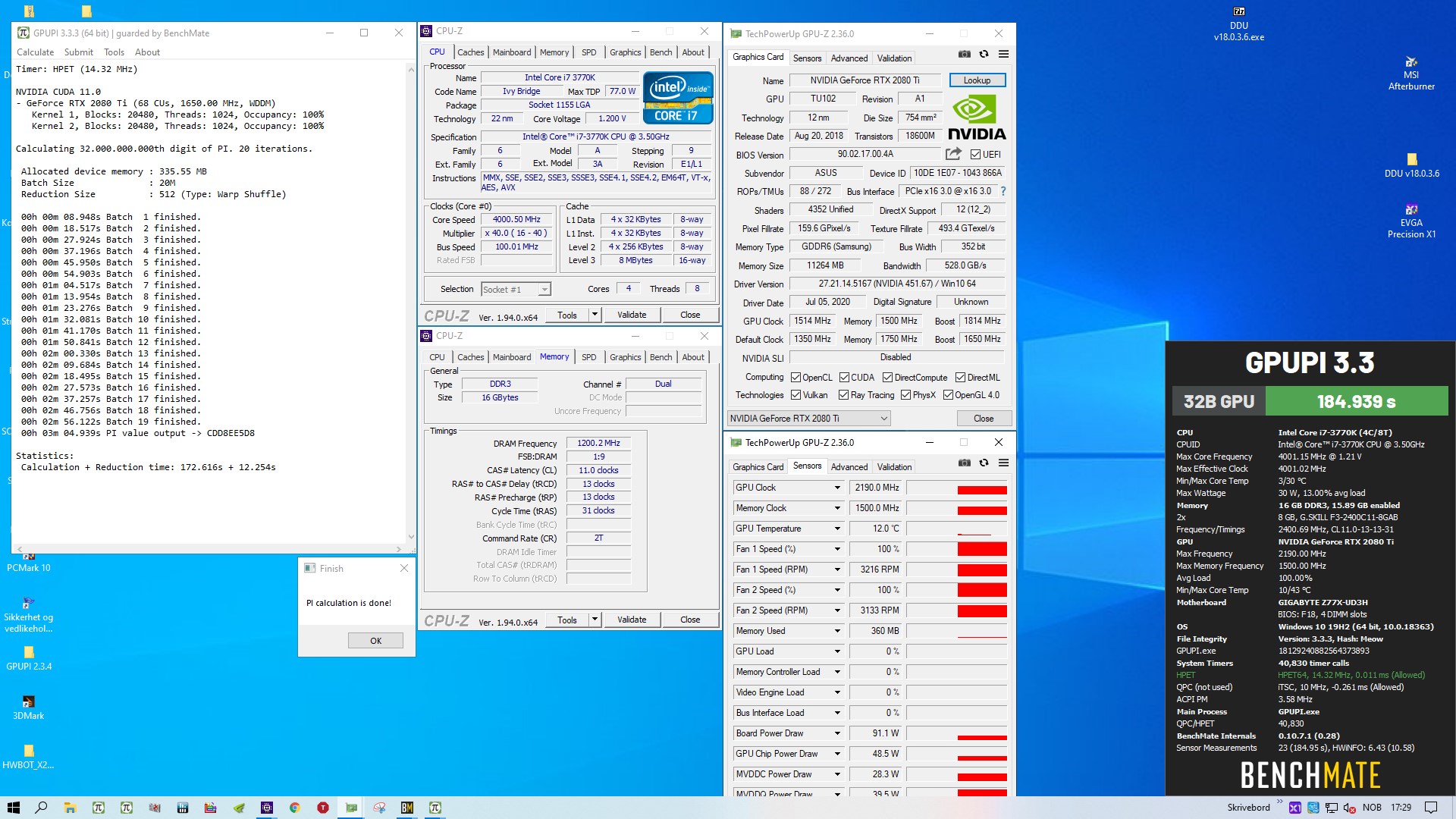Screen dimensions: 1456x819
Task: Toggle CUDA checkbox
Action: click(x=844, y=378)
